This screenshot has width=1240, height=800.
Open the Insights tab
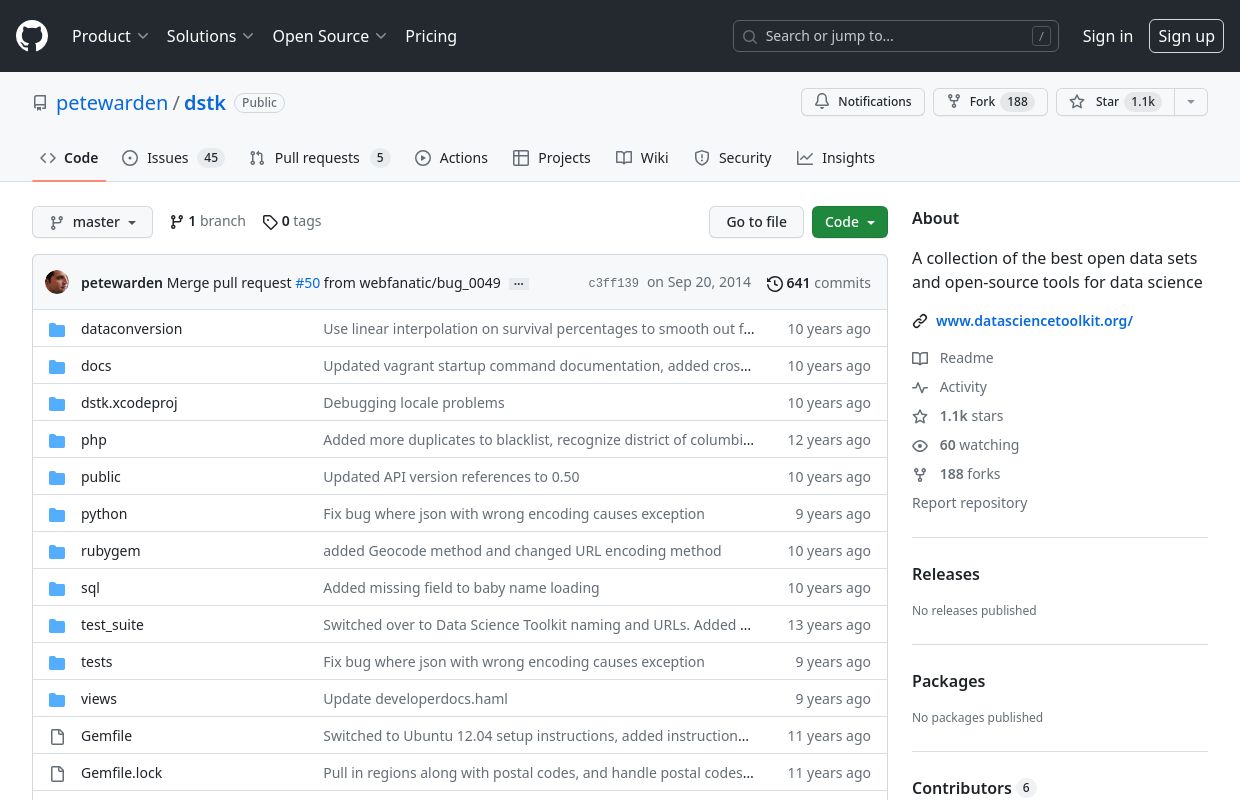click(x=836, y=158)
